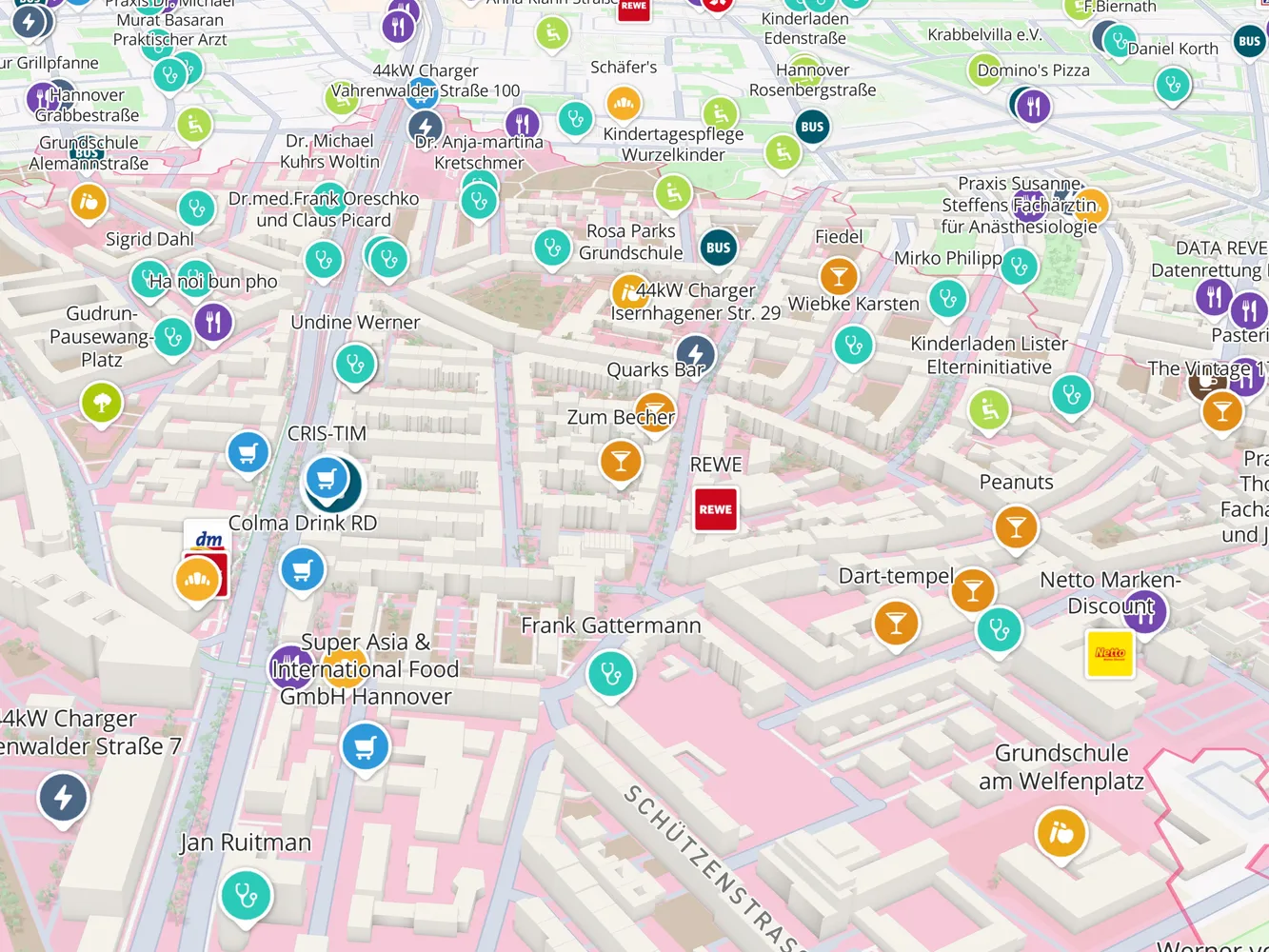Select the doctor marker below Dart-tempel
Image resolution: width=1269 pixels, height=952 pixels.
click(1000, 630)
